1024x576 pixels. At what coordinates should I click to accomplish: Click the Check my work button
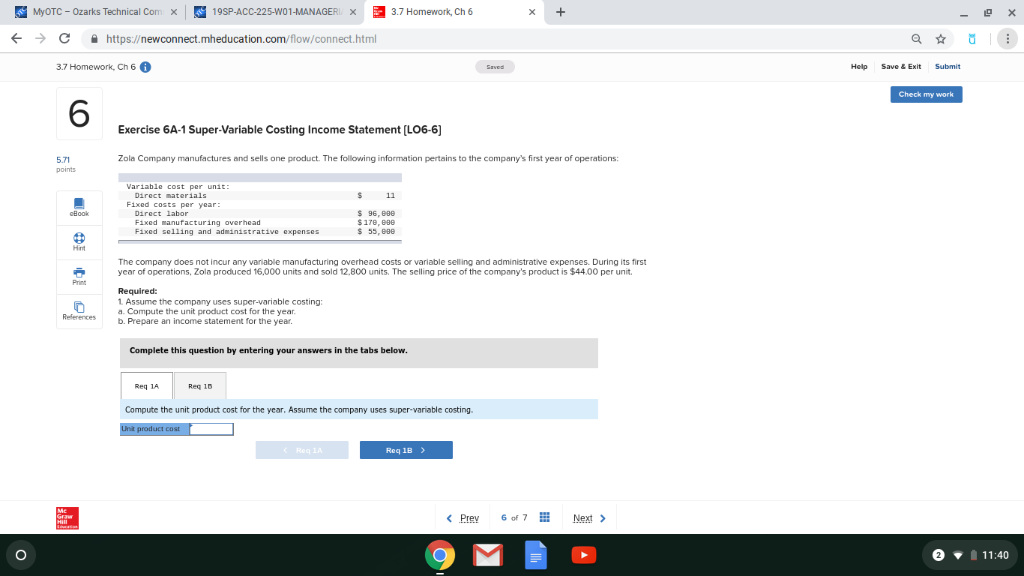click(926, 95)
